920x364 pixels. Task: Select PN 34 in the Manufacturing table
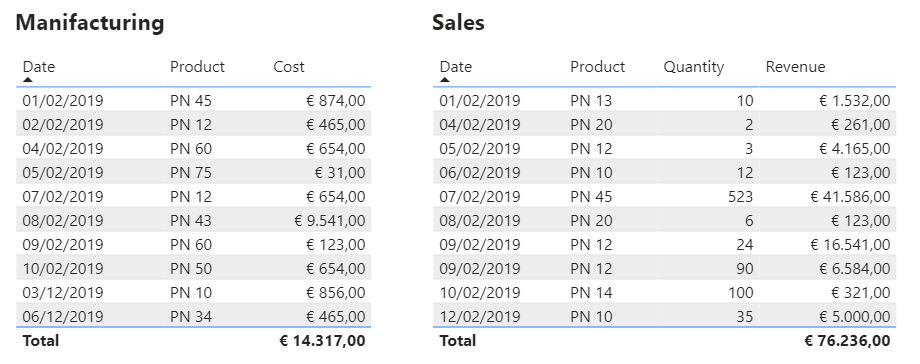coord(191,317)
